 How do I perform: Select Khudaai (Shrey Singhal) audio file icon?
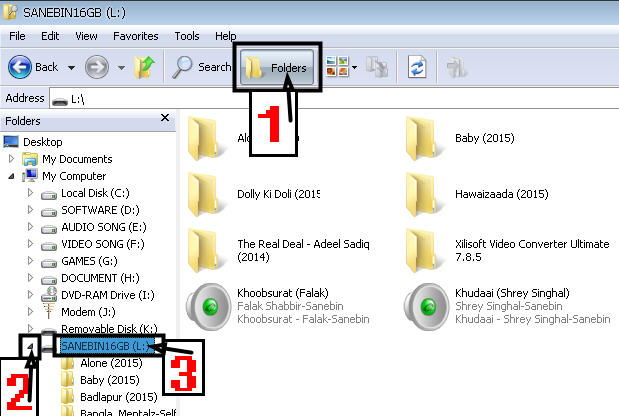point(426,306)
